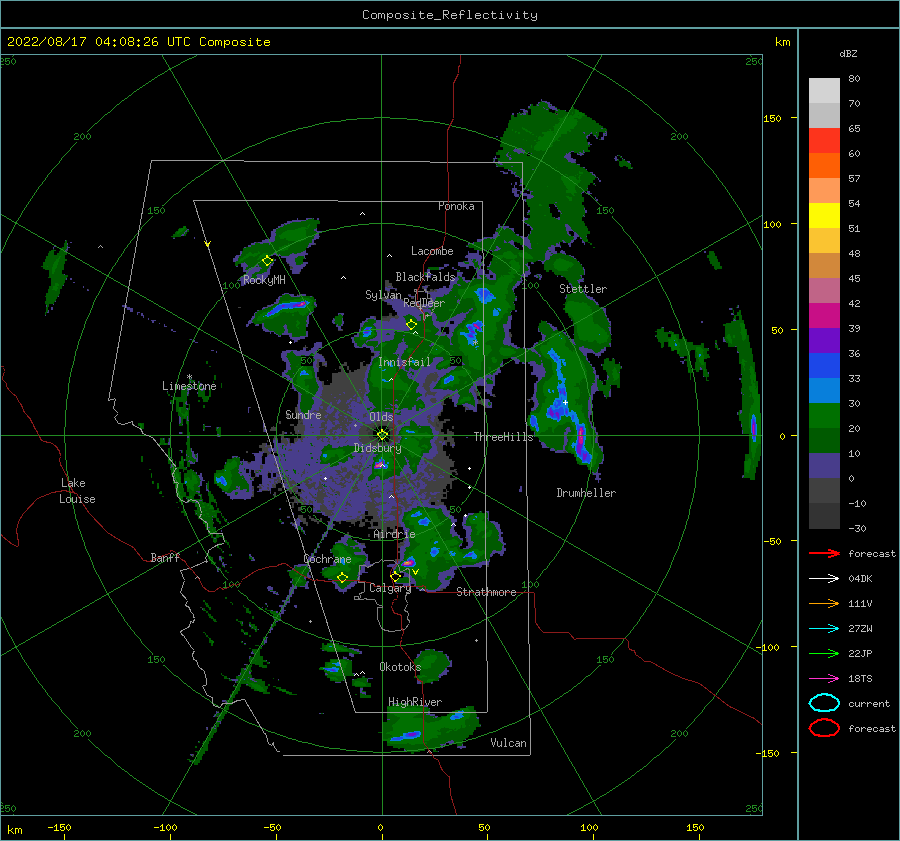Click the Banff label
This screenshot has height=841, width=900.
(x=165, y=558)
